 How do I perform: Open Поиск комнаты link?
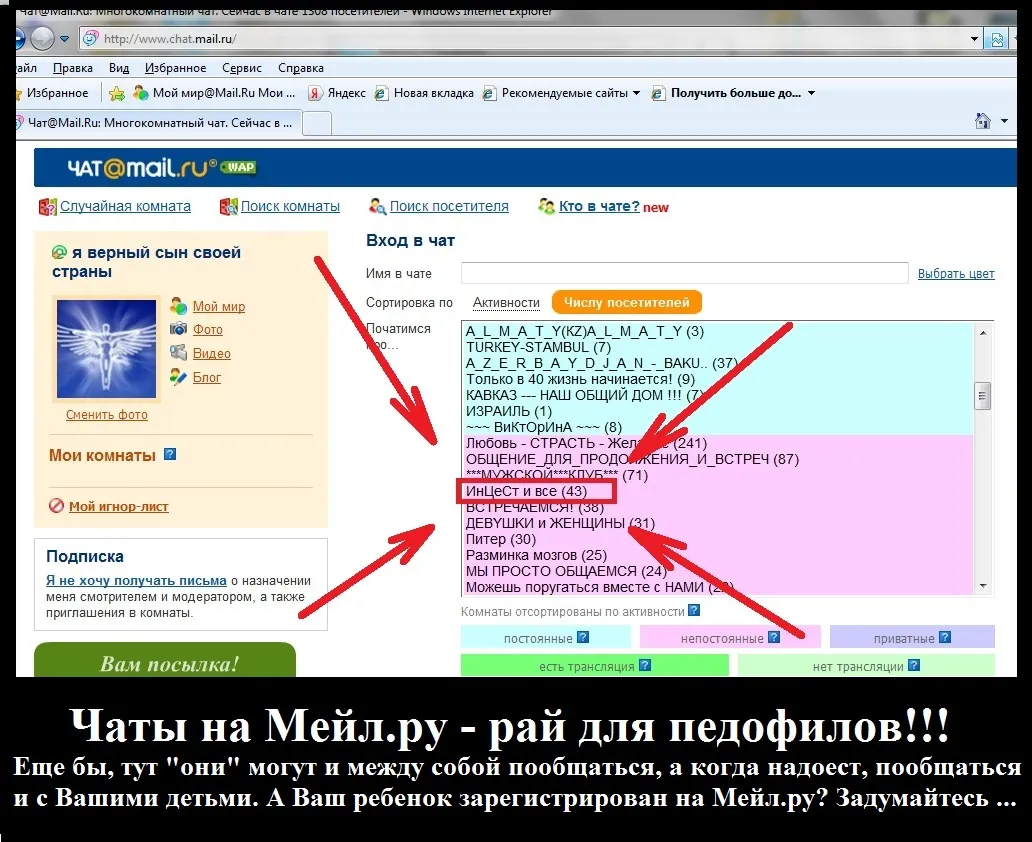(290, 206)
